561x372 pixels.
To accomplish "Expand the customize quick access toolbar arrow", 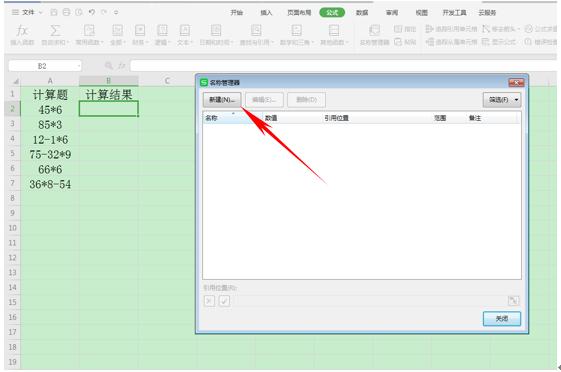I will tap(116, 13).
